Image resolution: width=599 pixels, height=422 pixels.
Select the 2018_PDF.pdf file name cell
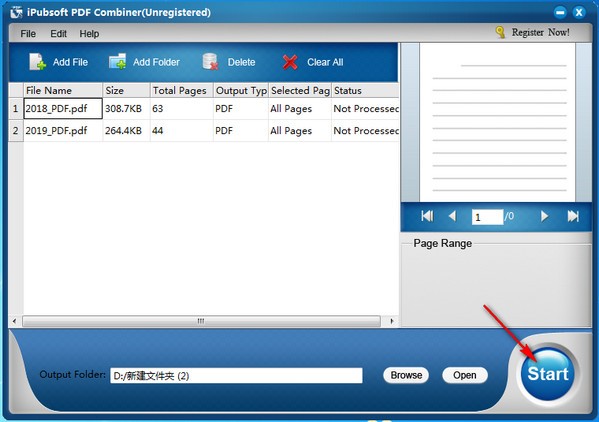click(x=63, y=108)
